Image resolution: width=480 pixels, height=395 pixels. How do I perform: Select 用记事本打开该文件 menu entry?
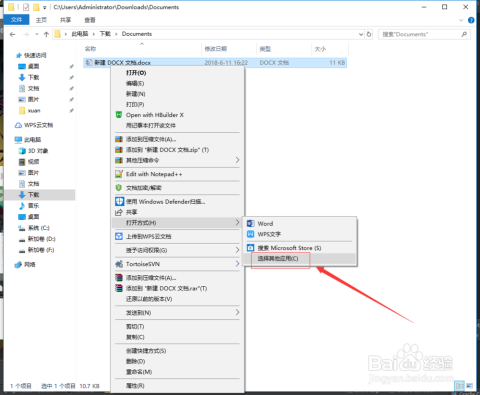151,125
